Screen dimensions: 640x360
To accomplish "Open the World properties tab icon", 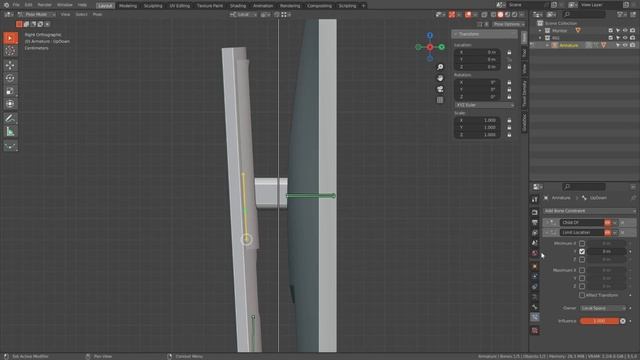I will click(535, 253).
